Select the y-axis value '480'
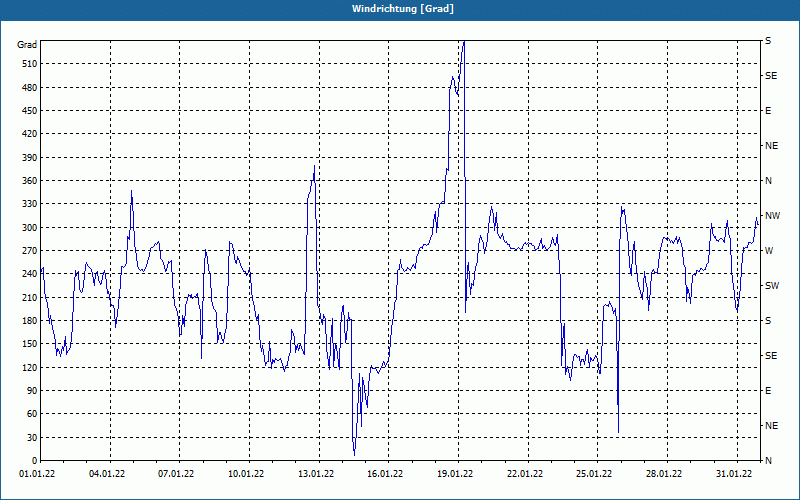800x500 pixels. coord(30,88)
